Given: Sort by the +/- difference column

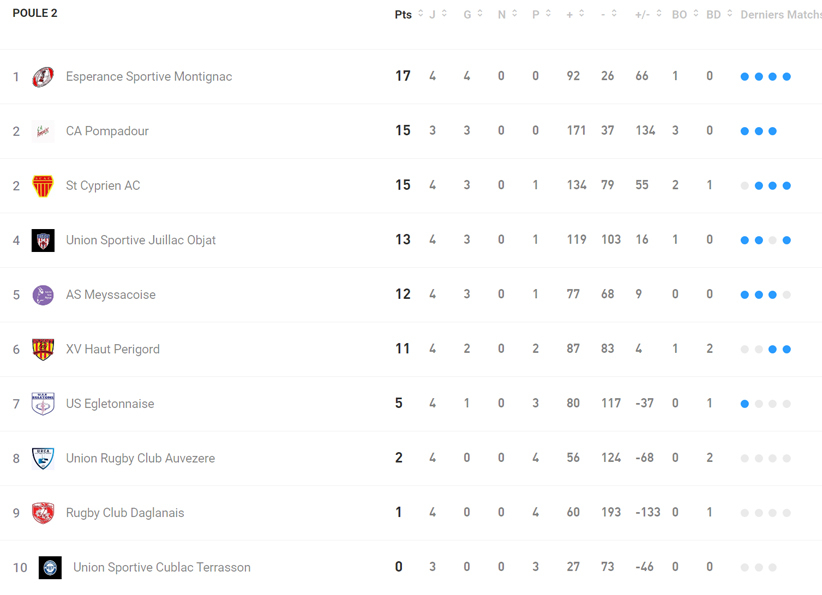Looking at the screenshot, I should coord(643,14).
